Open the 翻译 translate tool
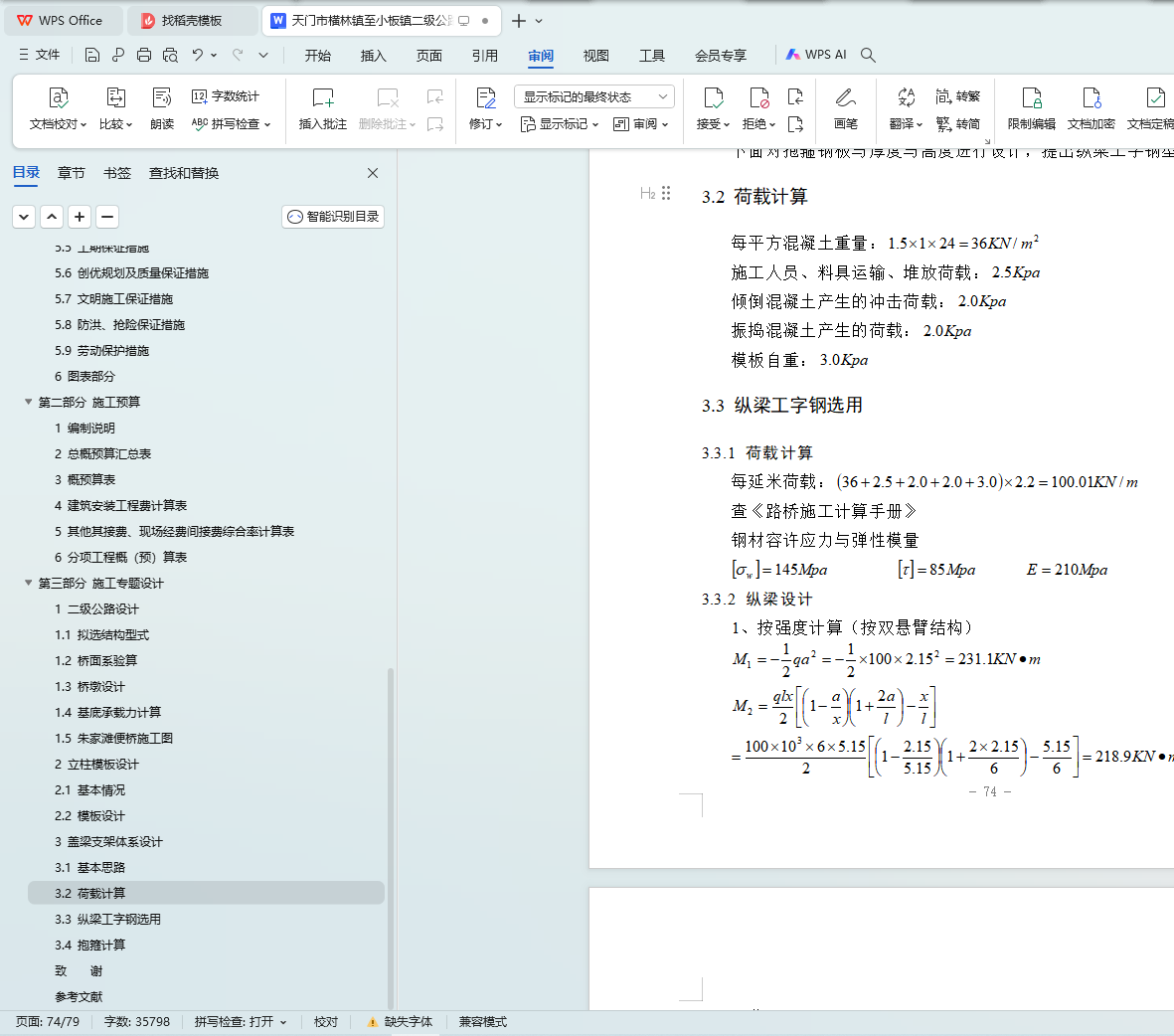Viewport: 1174px width, 1036px height. pyautogui.click(x=906, y=108)
